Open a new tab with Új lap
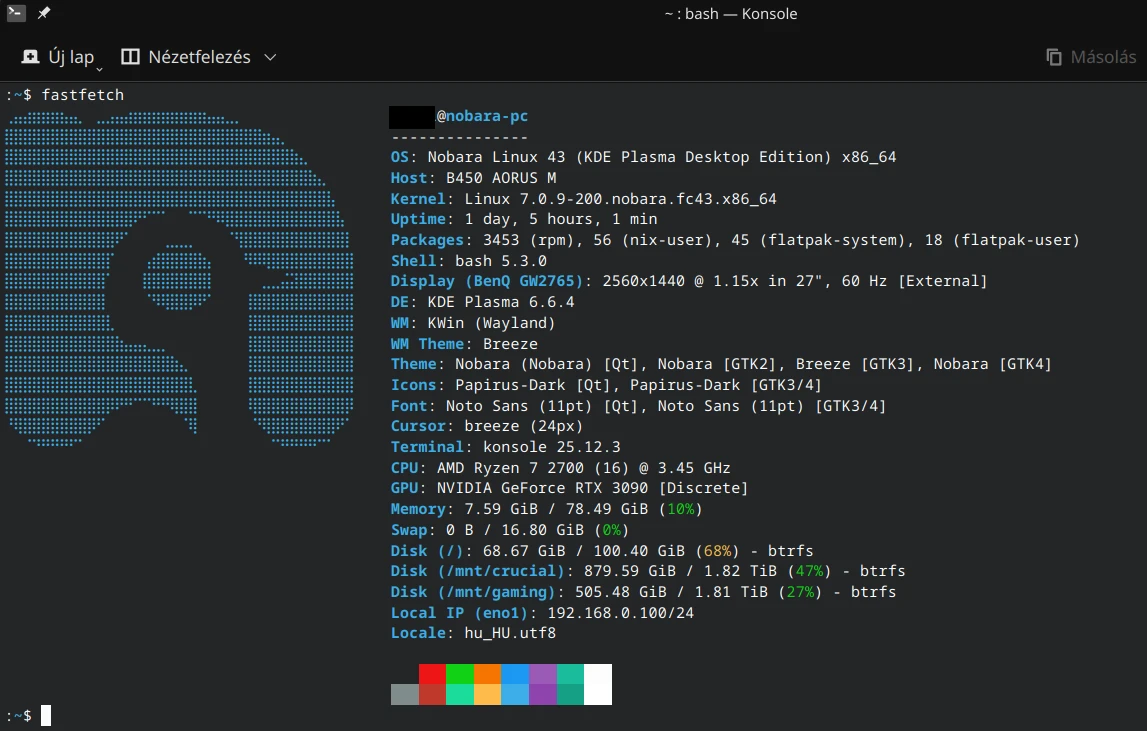The image size is (1147, 731). pos(59,57)
